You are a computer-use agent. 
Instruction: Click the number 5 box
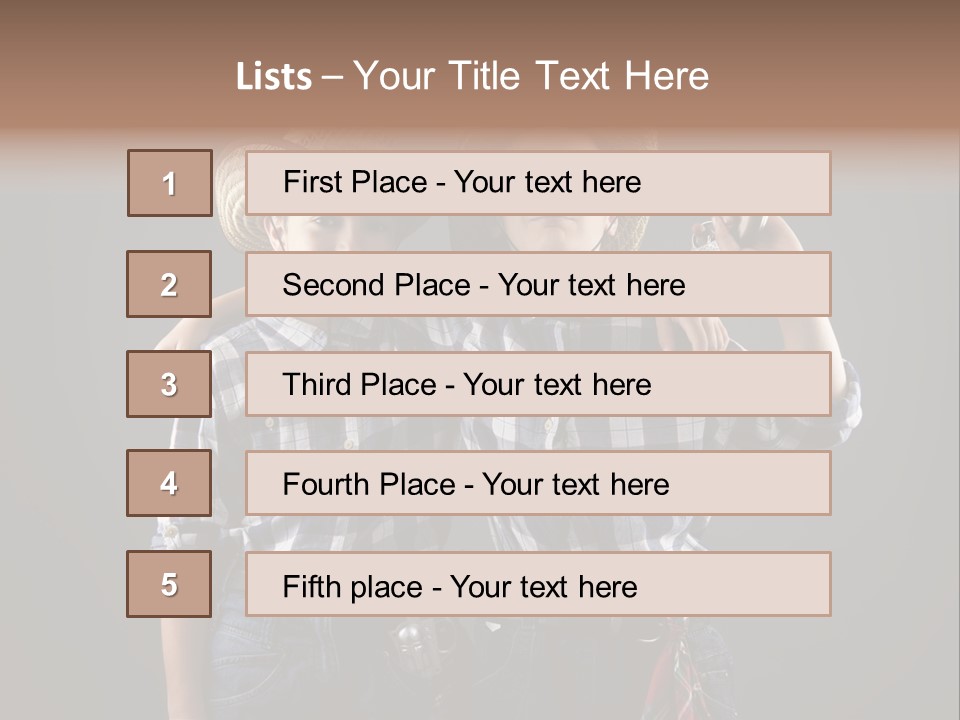169,584
